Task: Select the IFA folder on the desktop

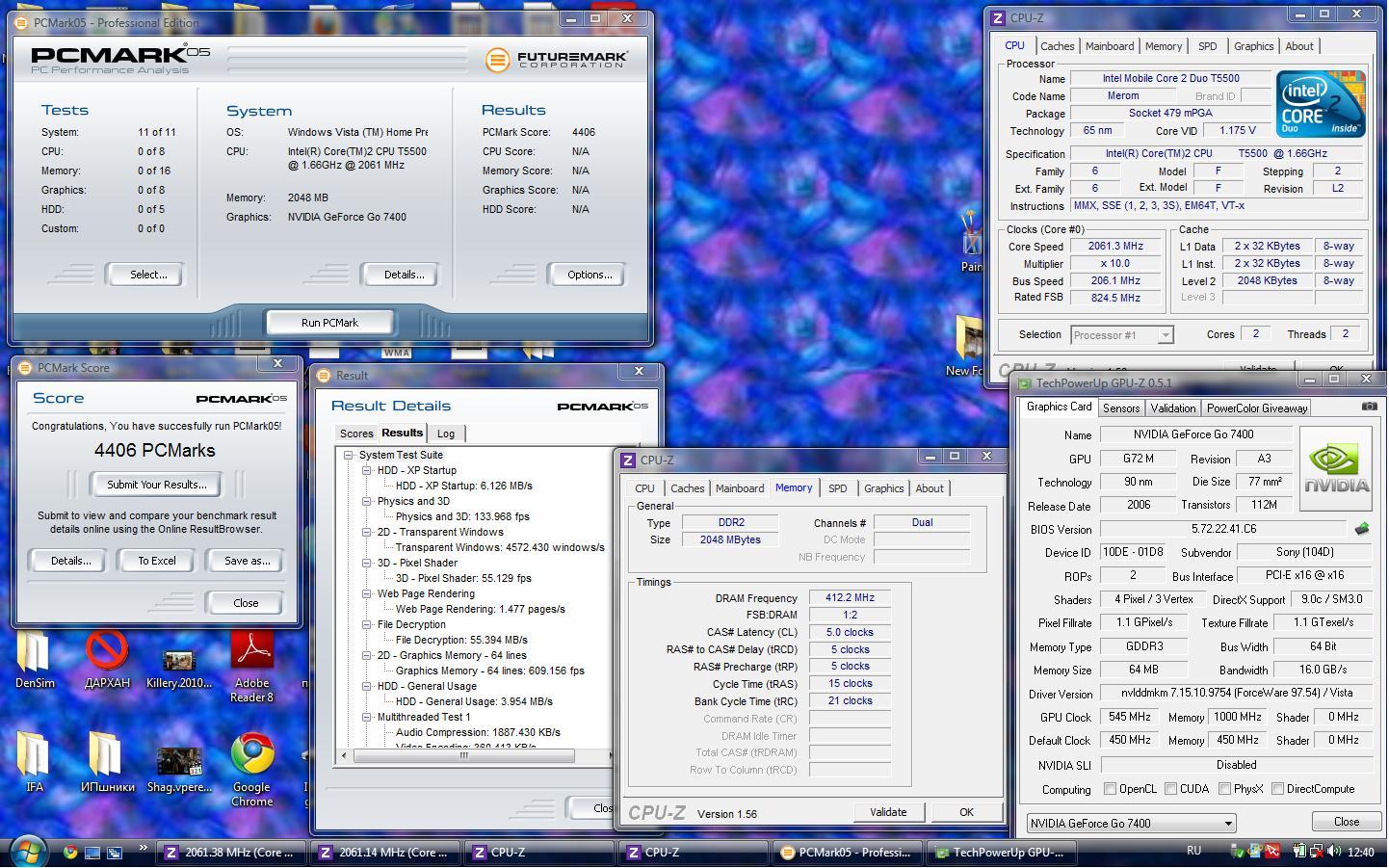Action: pos(35,761)
